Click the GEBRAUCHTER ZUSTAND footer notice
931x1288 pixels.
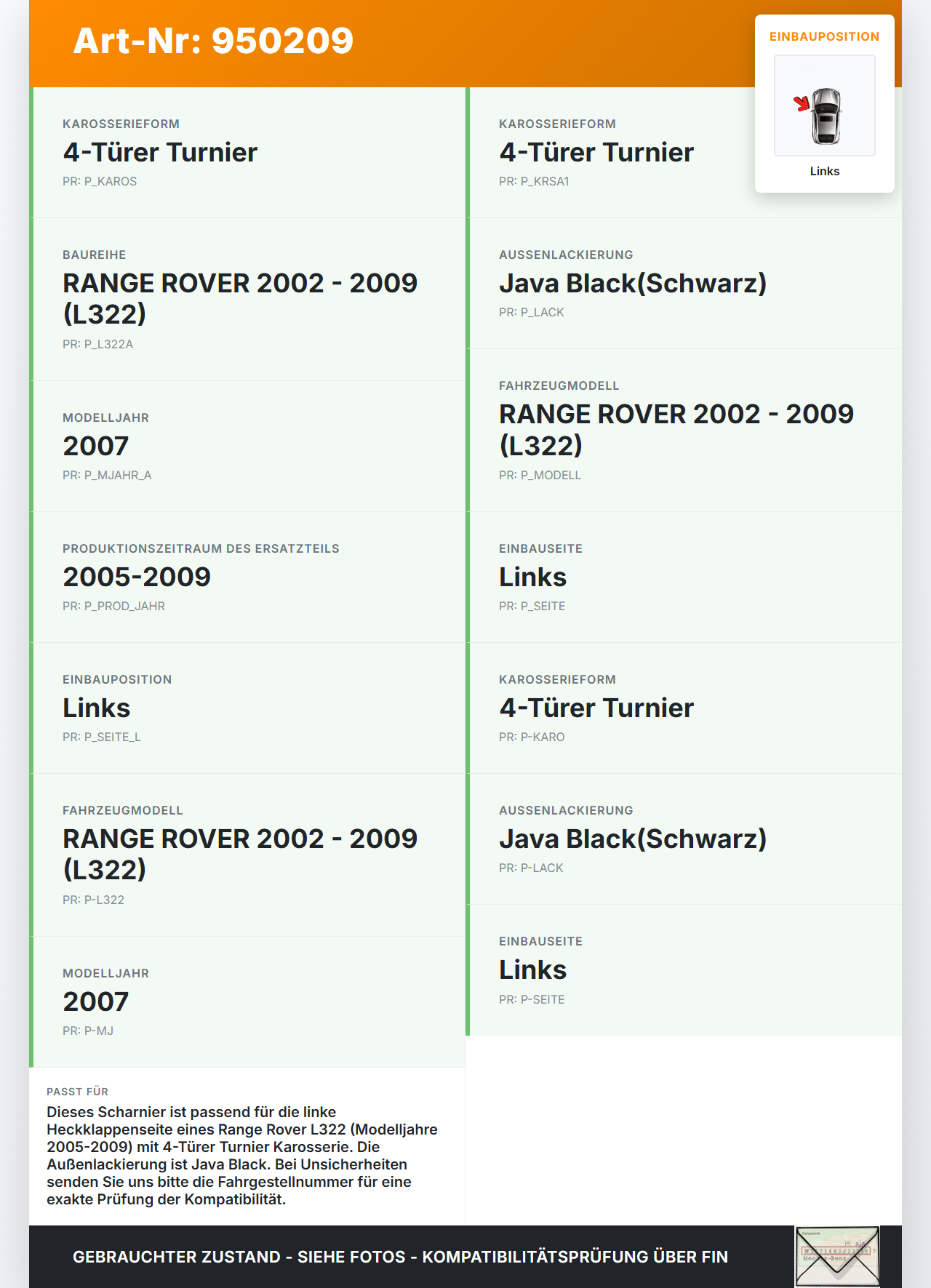tap(400, 1257)
